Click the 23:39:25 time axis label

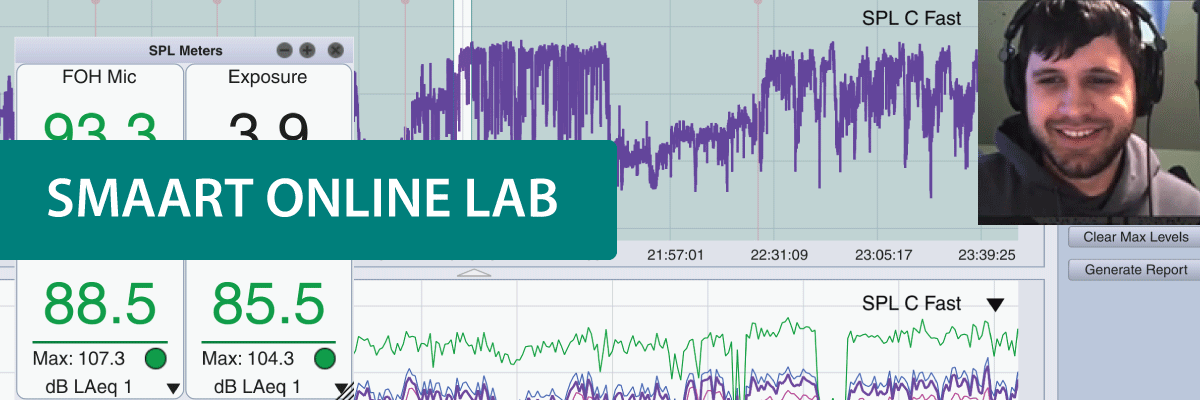[x=987, y=254]
